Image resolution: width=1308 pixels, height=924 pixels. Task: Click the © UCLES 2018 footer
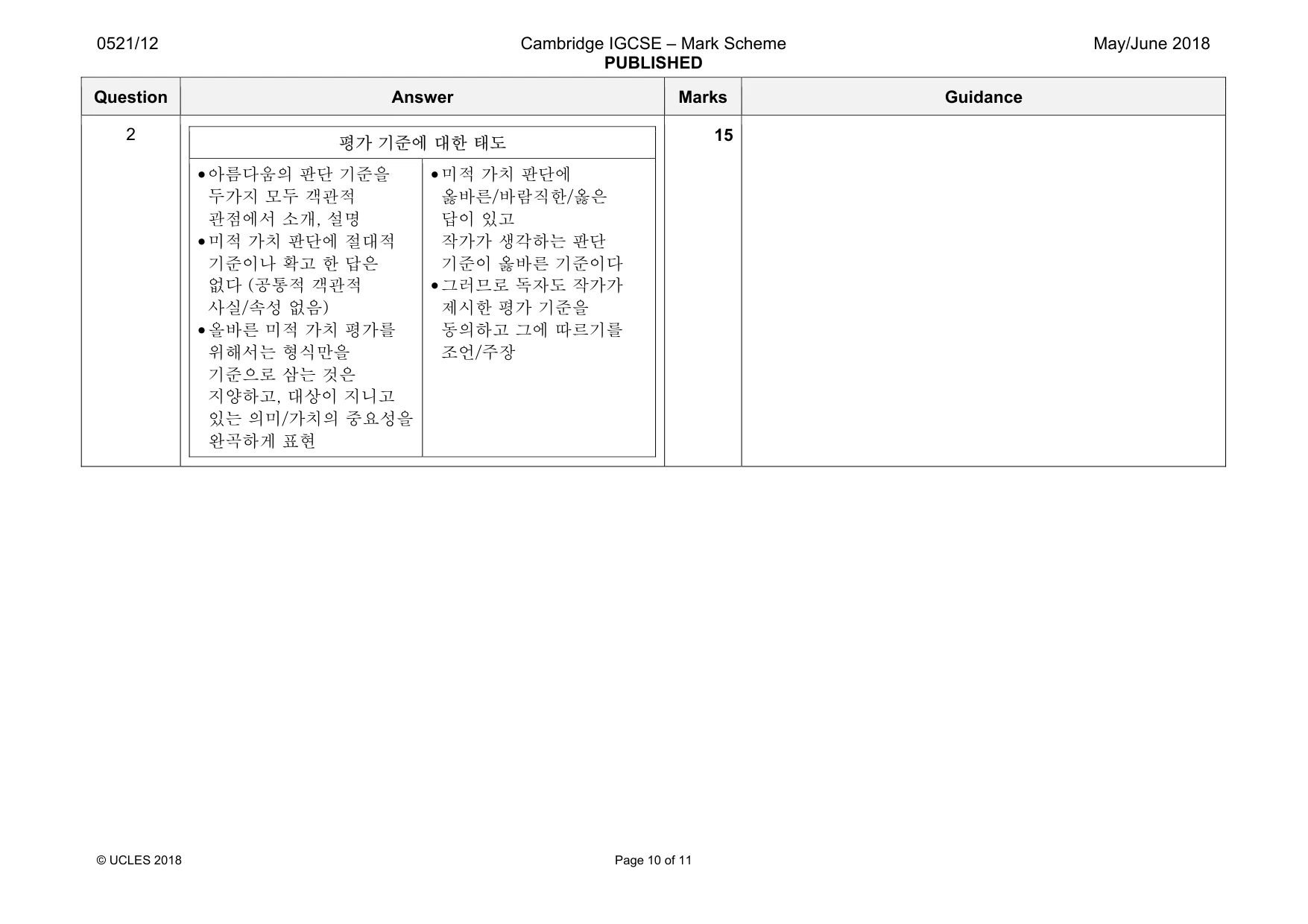pyautogui.click(x=139, y=860)
